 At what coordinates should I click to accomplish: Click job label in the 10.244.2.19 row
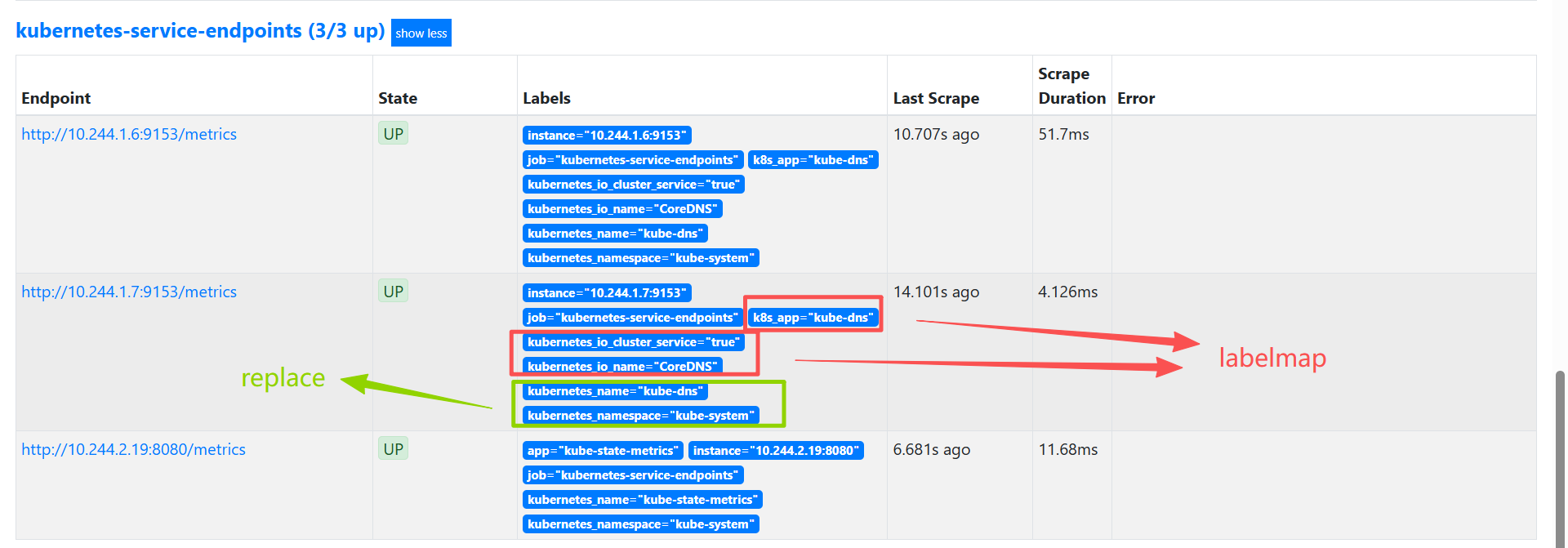[x=633, y=475]
